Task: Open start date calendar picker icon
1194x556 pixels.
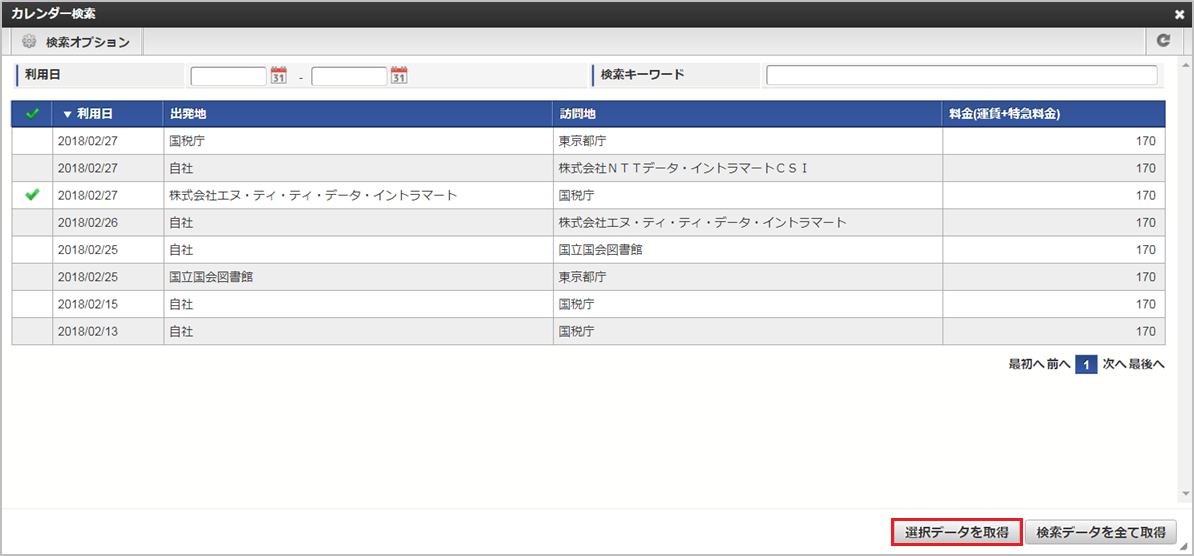Action: pos(279,75)
